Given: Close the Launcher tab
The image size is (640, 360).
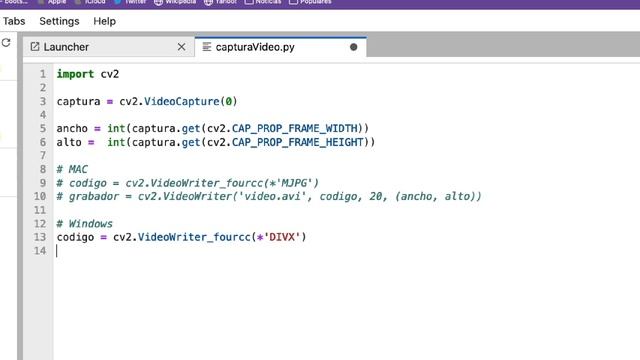Looking at the screenshot, I should 181,47.
